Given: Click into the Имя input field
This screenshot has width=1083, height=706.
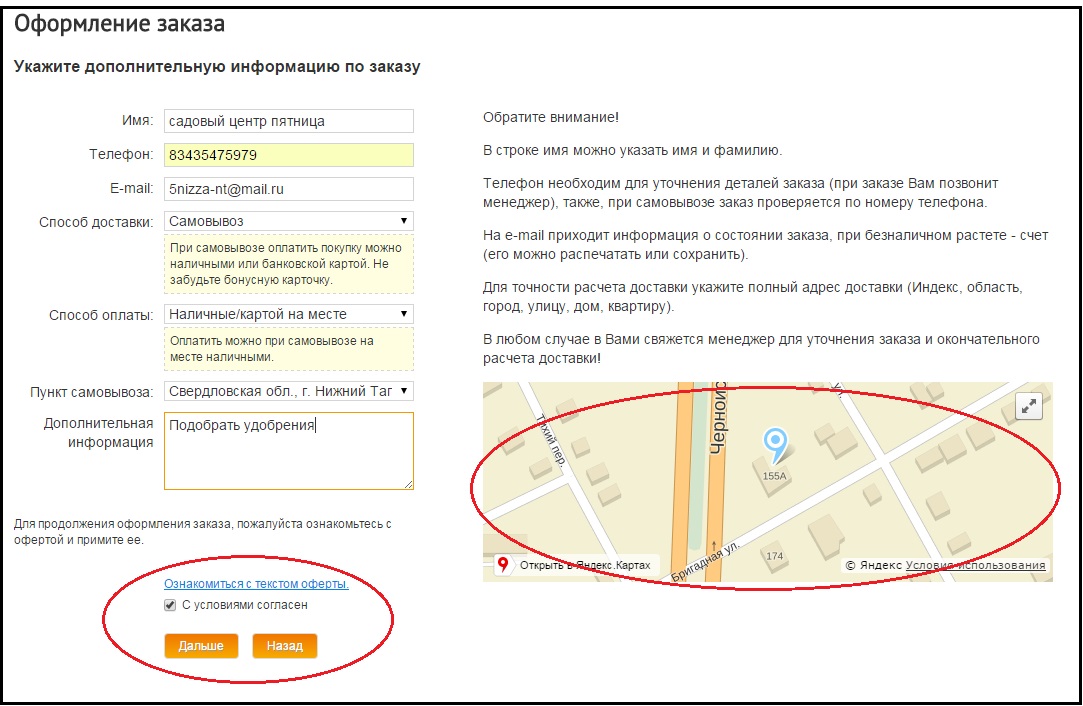Looking at the screenshot, I should point(289,121).
